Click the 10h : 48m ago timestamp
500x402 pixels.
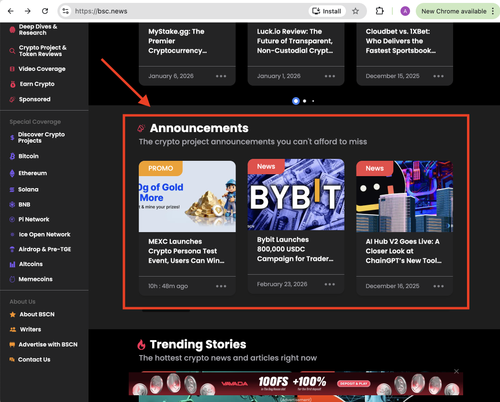[168, 286]
